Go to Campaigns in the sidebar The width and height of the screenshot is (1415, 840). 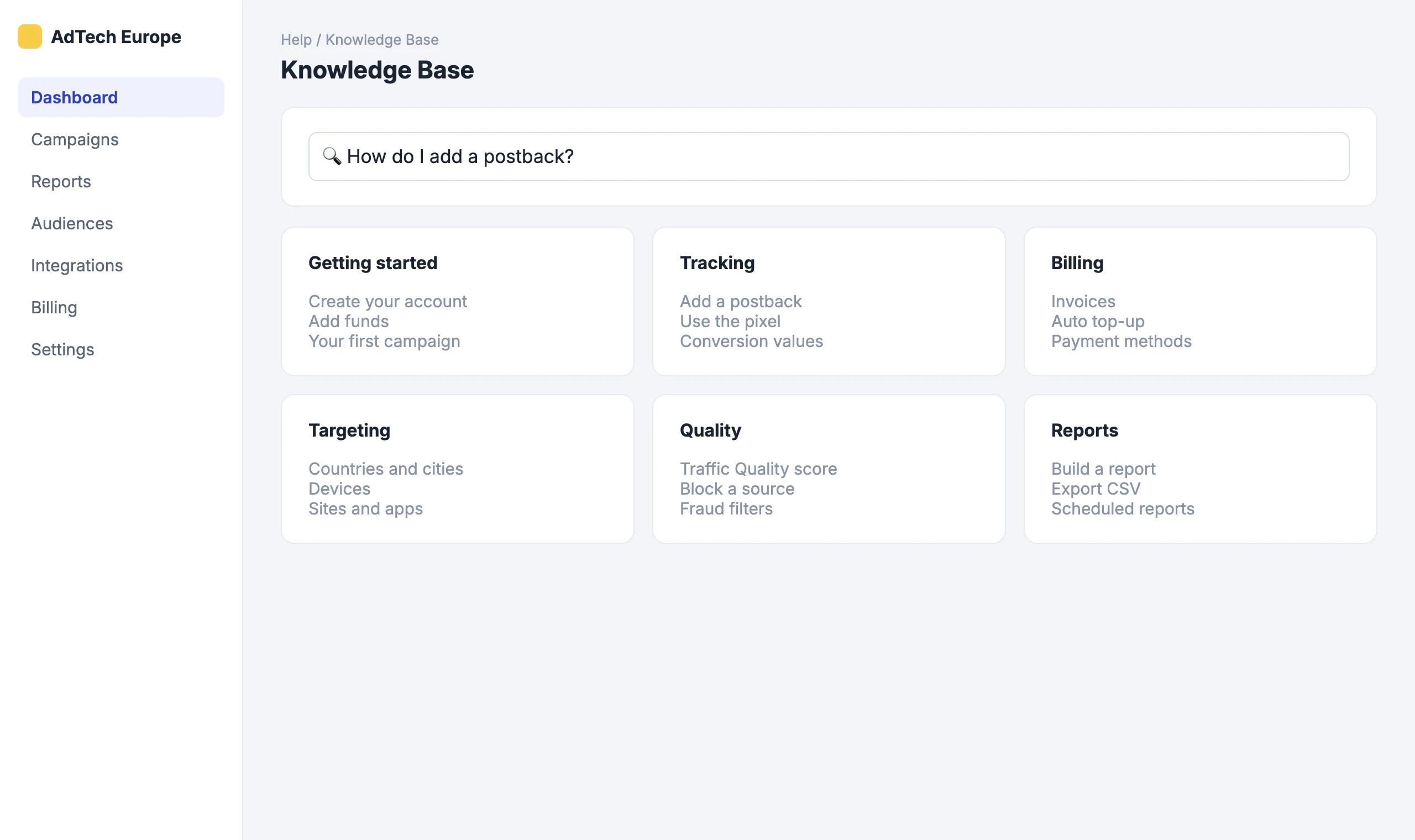click(120, 139)
